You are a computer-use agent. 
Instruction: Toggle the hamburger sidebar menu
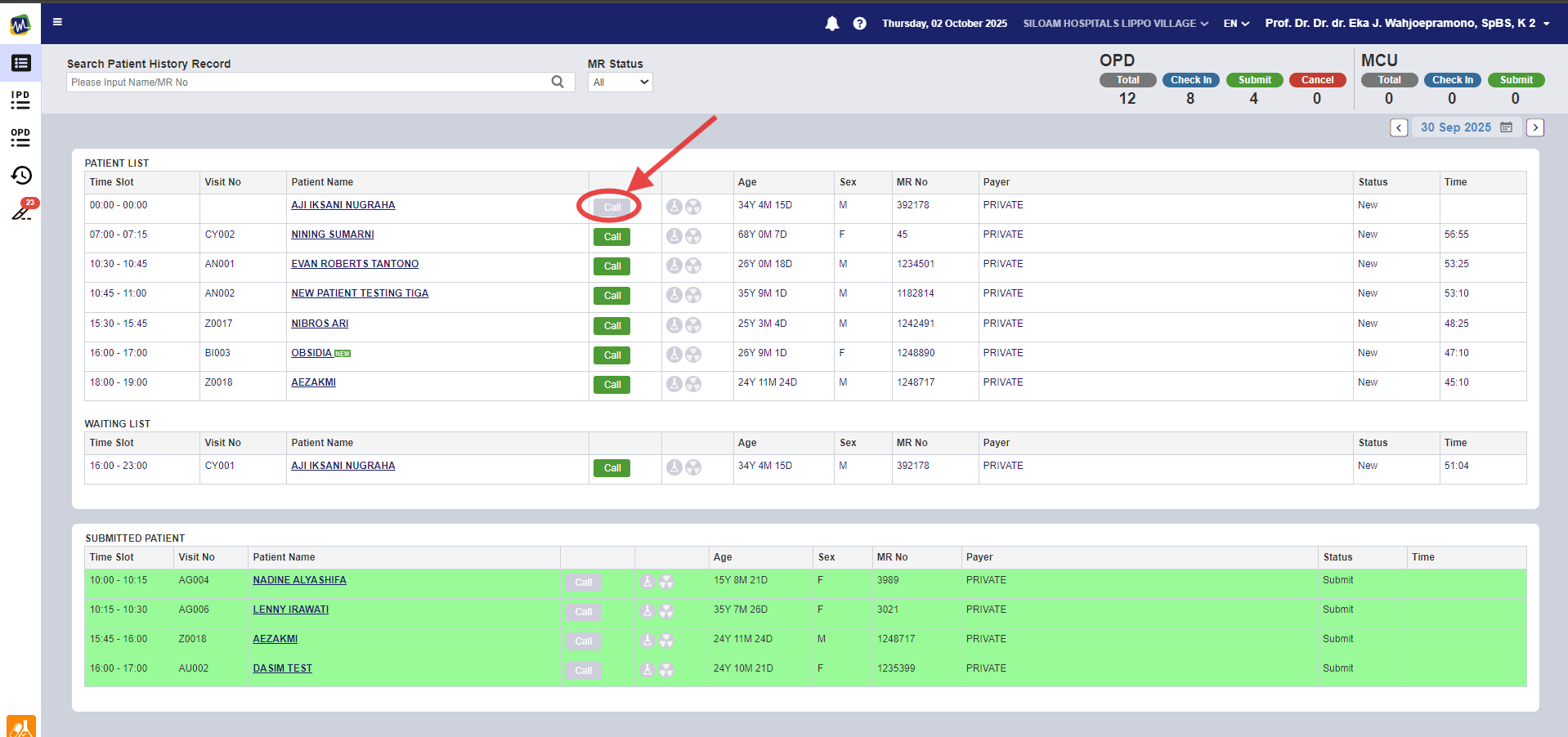[57, 22]
